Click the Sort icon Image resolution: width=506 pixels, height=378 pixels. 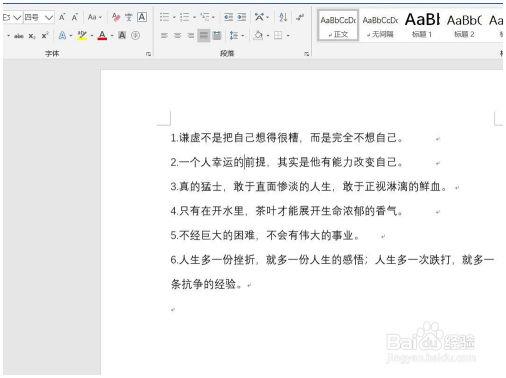[283, 17]
